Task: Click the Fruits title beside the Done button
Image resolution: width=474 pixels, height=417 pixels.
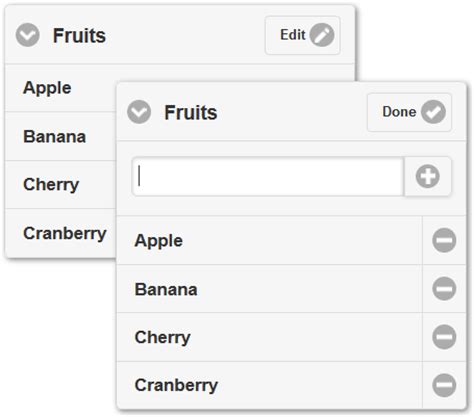Action: point(191,113)
